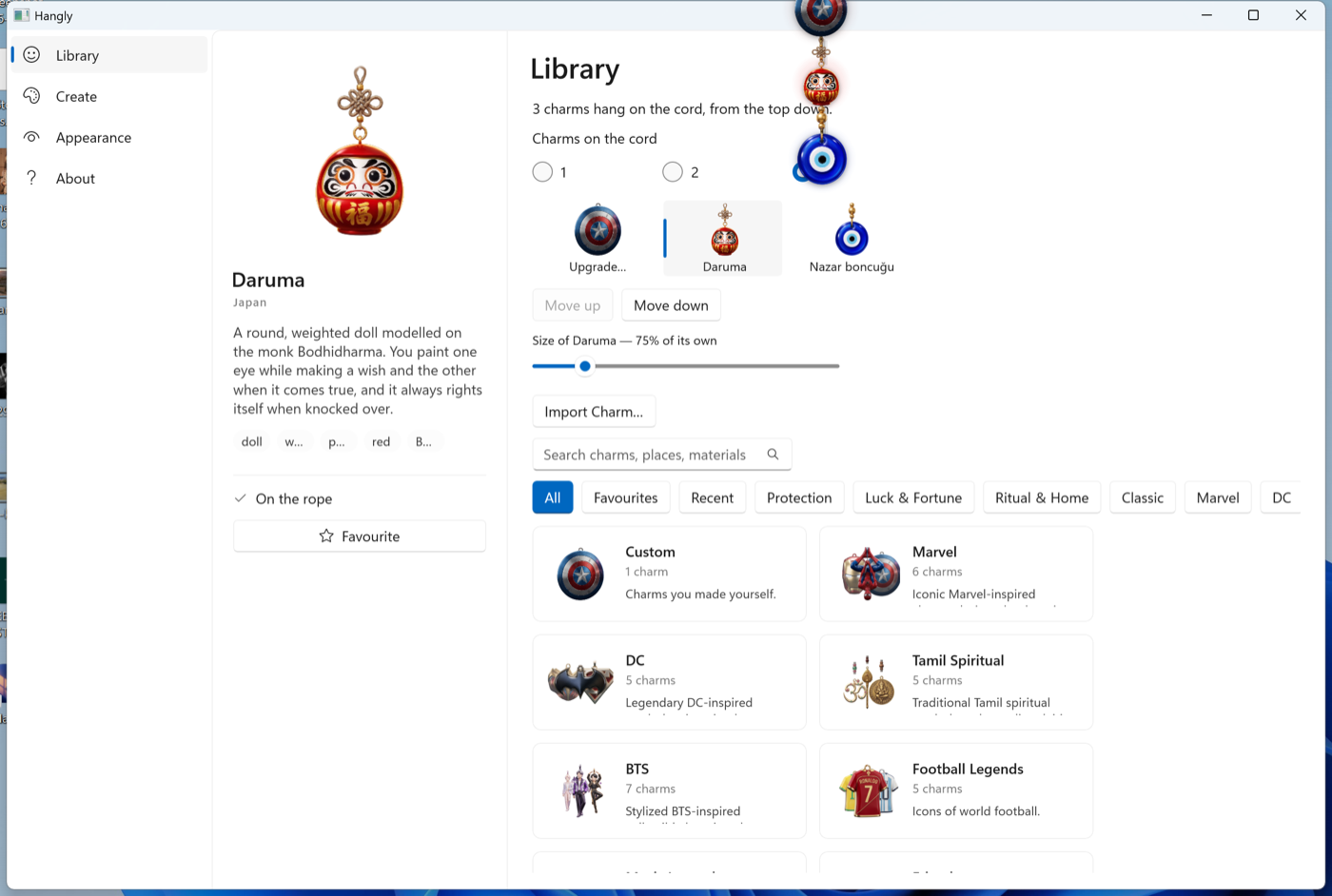This screenshot has width=1332, height=896.
Task: Click the 'doll' tag chip
Action: coord(252,441)
